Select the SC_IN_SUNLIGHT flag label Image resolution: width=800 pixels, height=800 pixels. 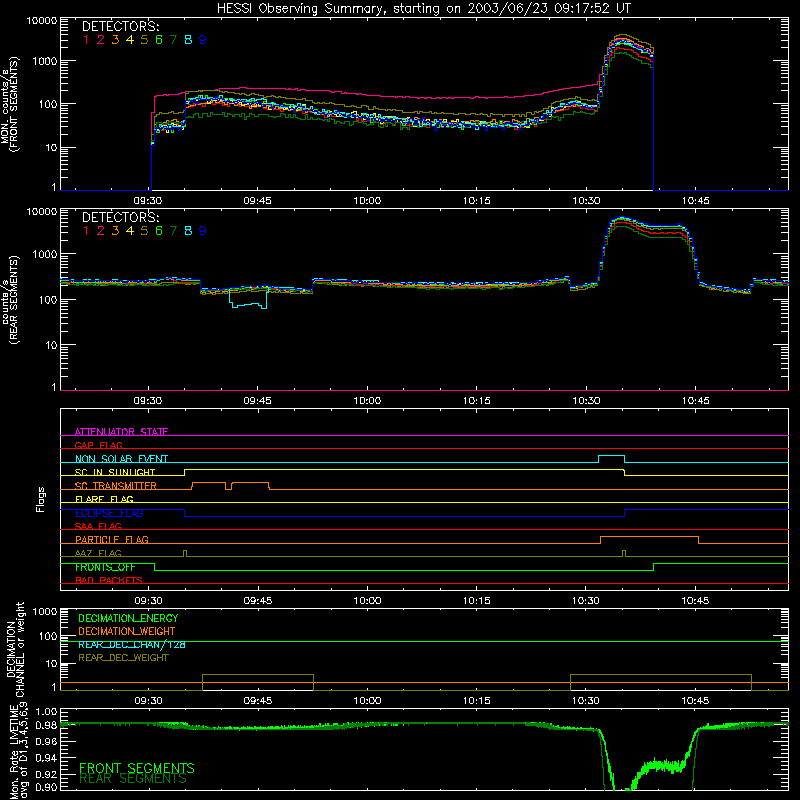click(115, 472)
